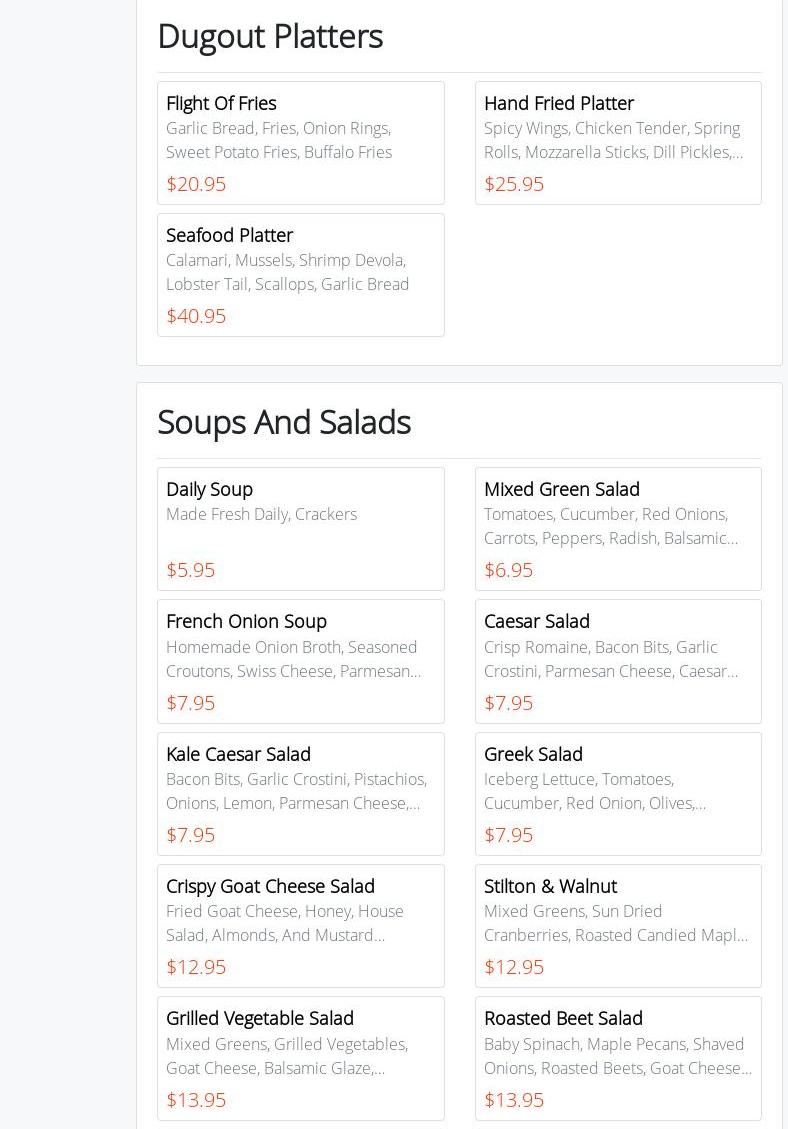Image resolution: width=788 pixels, height=1129 pixels.
Task: Click the $40.95 Seafood Platter price
Action: coord(196,316)
